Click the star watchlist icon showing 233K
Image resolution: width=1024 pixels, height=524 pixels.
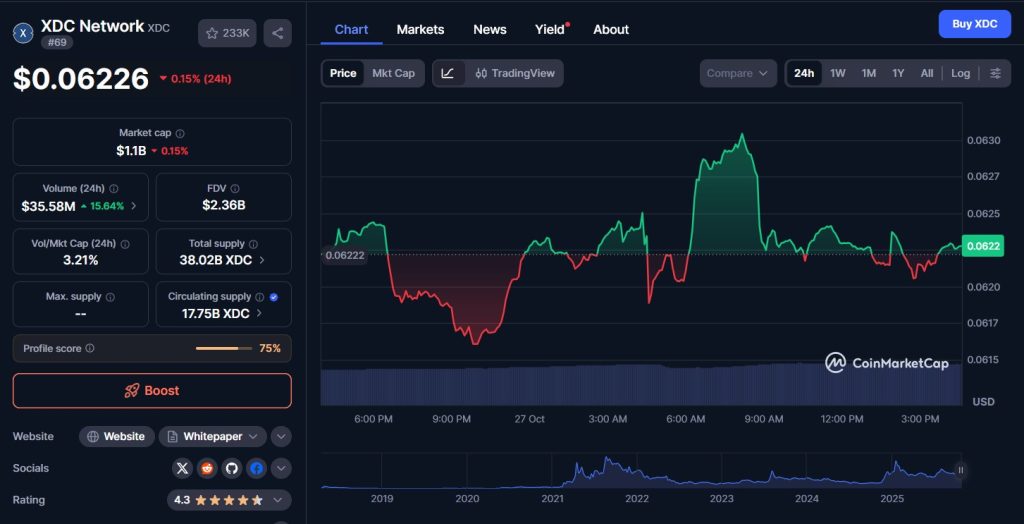click(x=227, y=33)
